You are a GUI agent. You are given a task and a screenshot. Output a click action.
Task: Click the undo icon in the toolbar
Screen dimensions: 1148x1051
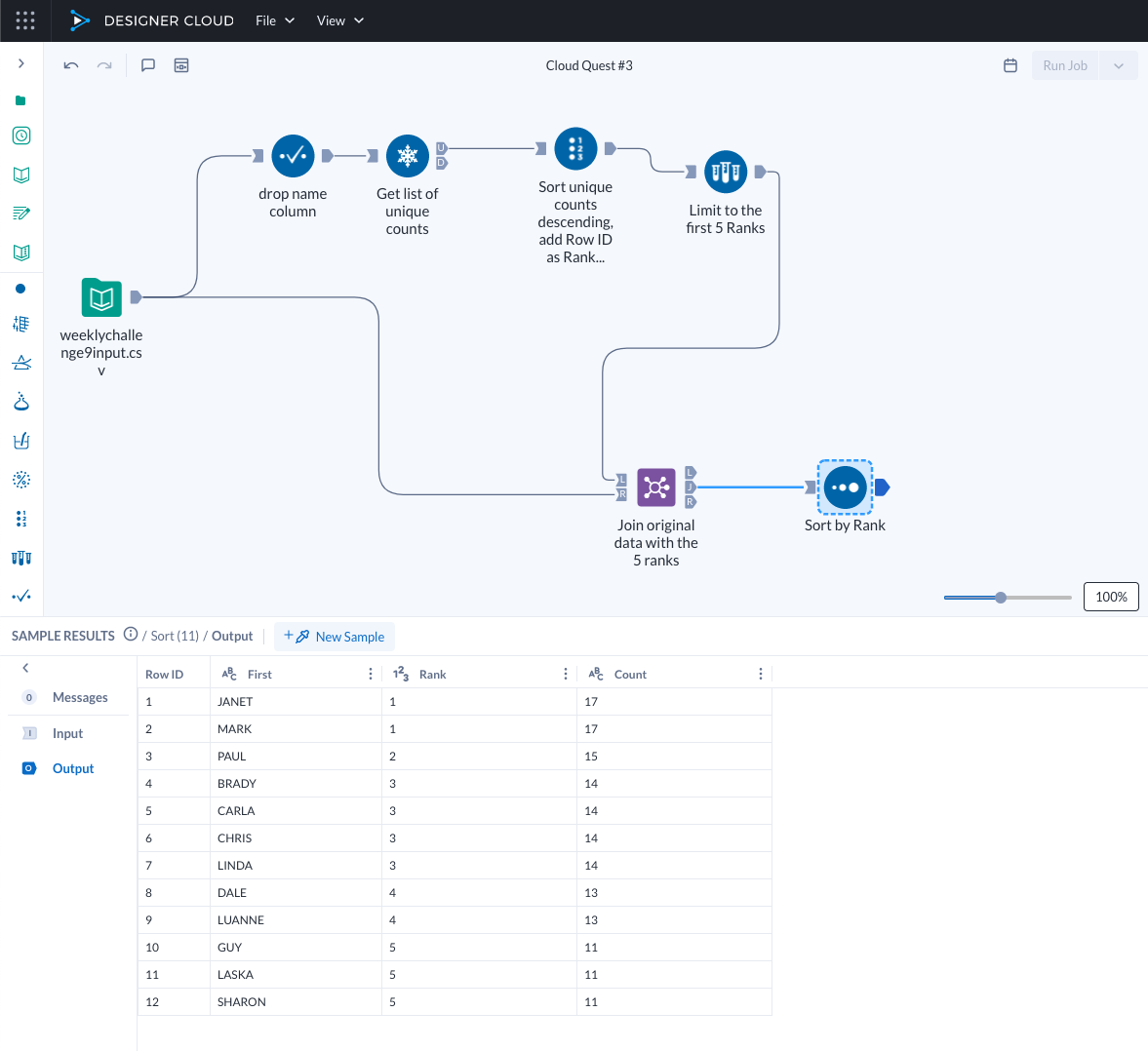pos(69,64)
